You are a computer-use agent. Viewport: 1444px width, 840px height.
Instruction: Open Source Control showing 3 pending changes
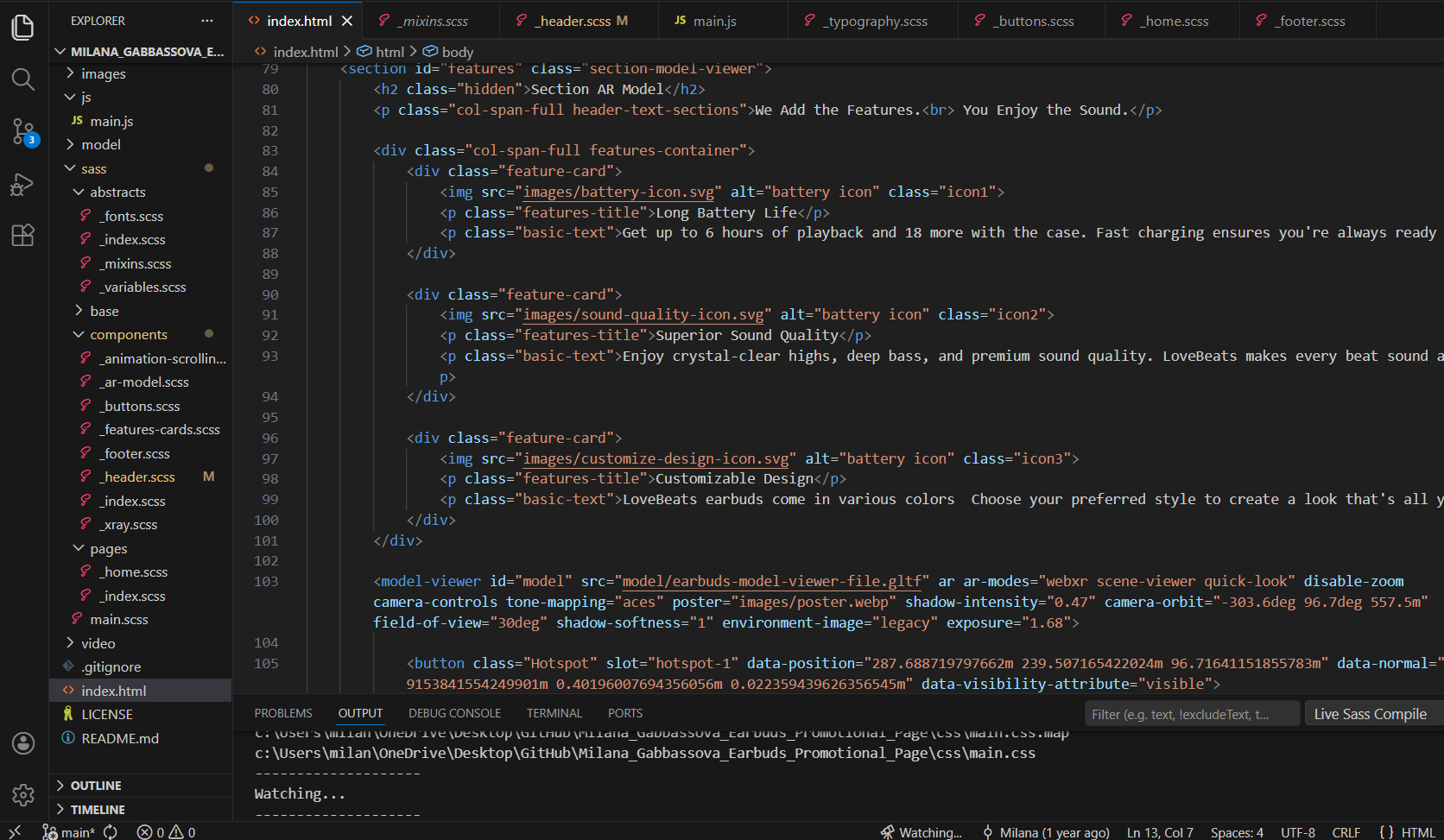click(22, 131)
